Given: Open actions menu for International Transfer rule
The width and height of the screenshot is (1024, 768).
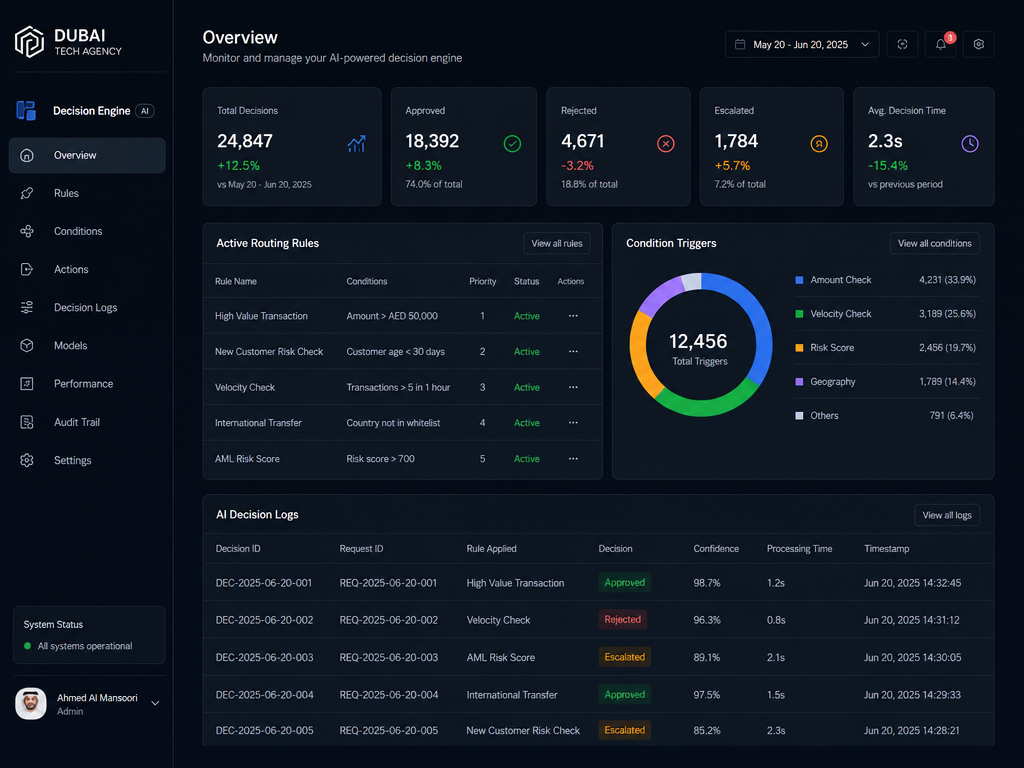Looking at the screenshot, I should click(573, 423).
